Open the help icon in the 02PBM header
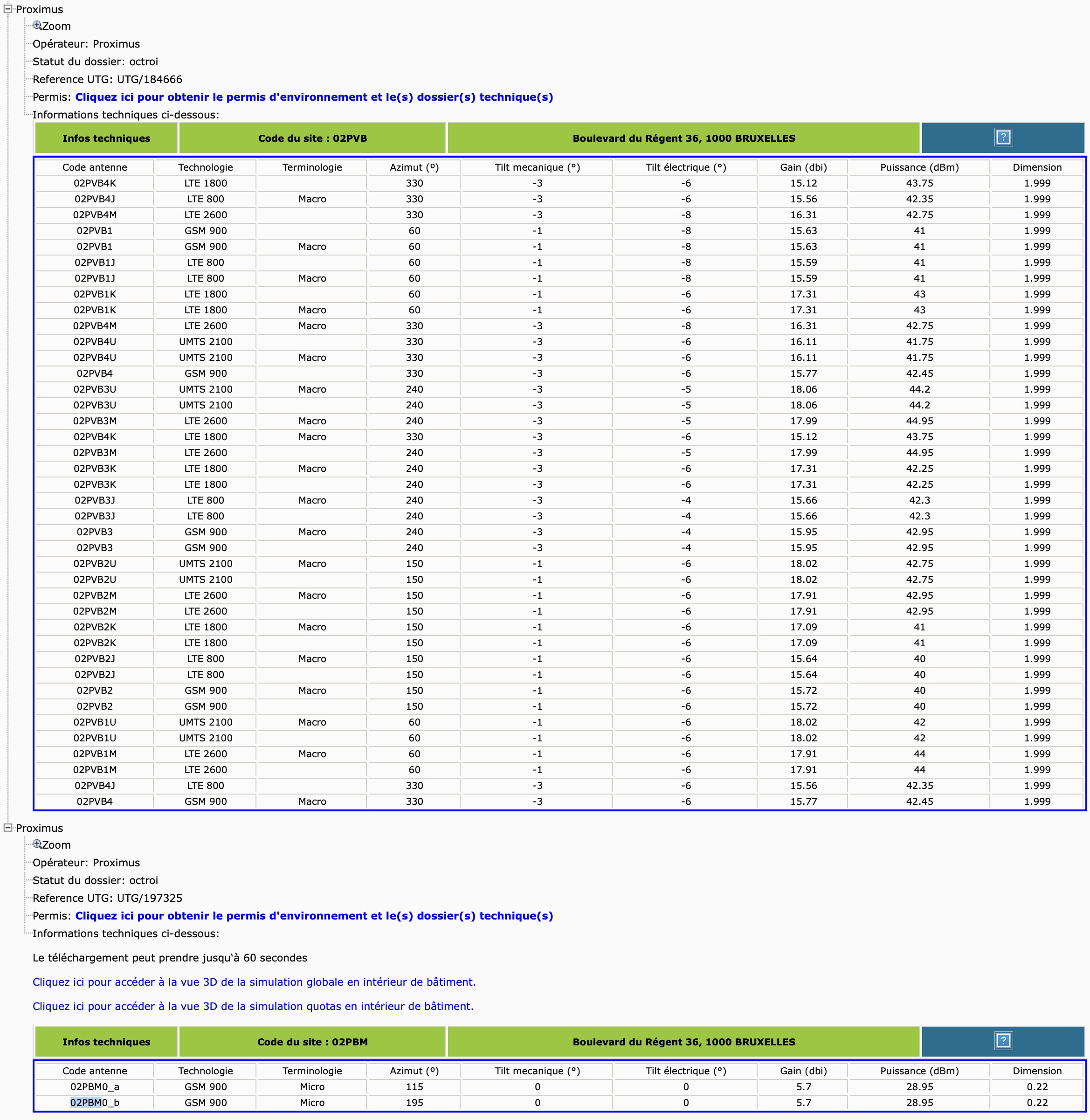Screen dimensions: 1090x1120 coord(1003,1041)
